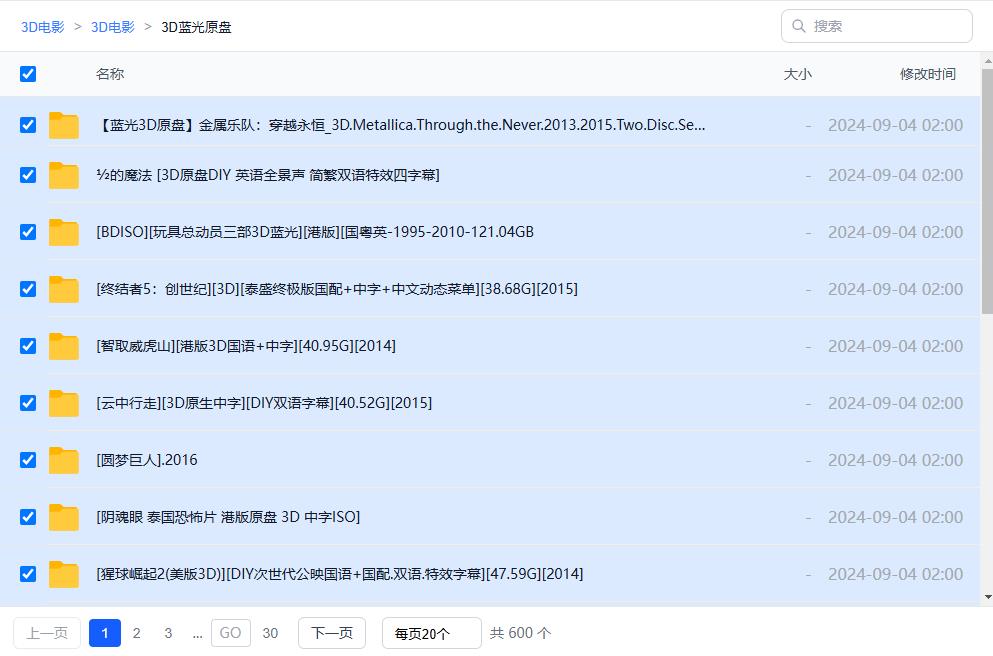Uncheck the 金属乐队：穿越永恒 folder checkbox
The width and height of the screenshot is (993, 656).
(28, 125)
